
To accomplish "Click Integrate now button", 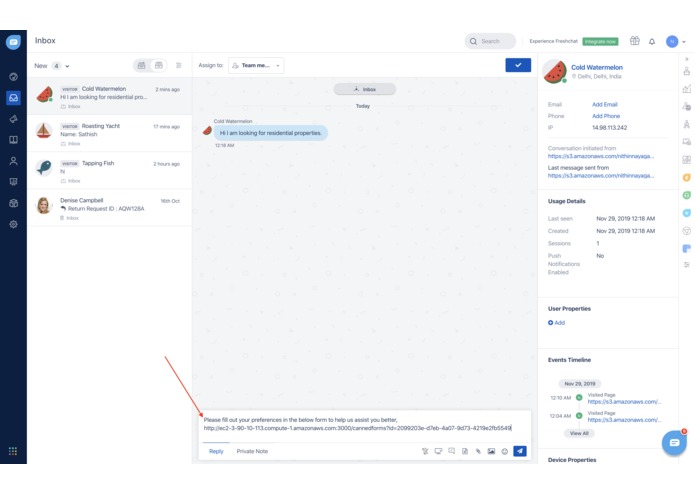I will (600, 42).
